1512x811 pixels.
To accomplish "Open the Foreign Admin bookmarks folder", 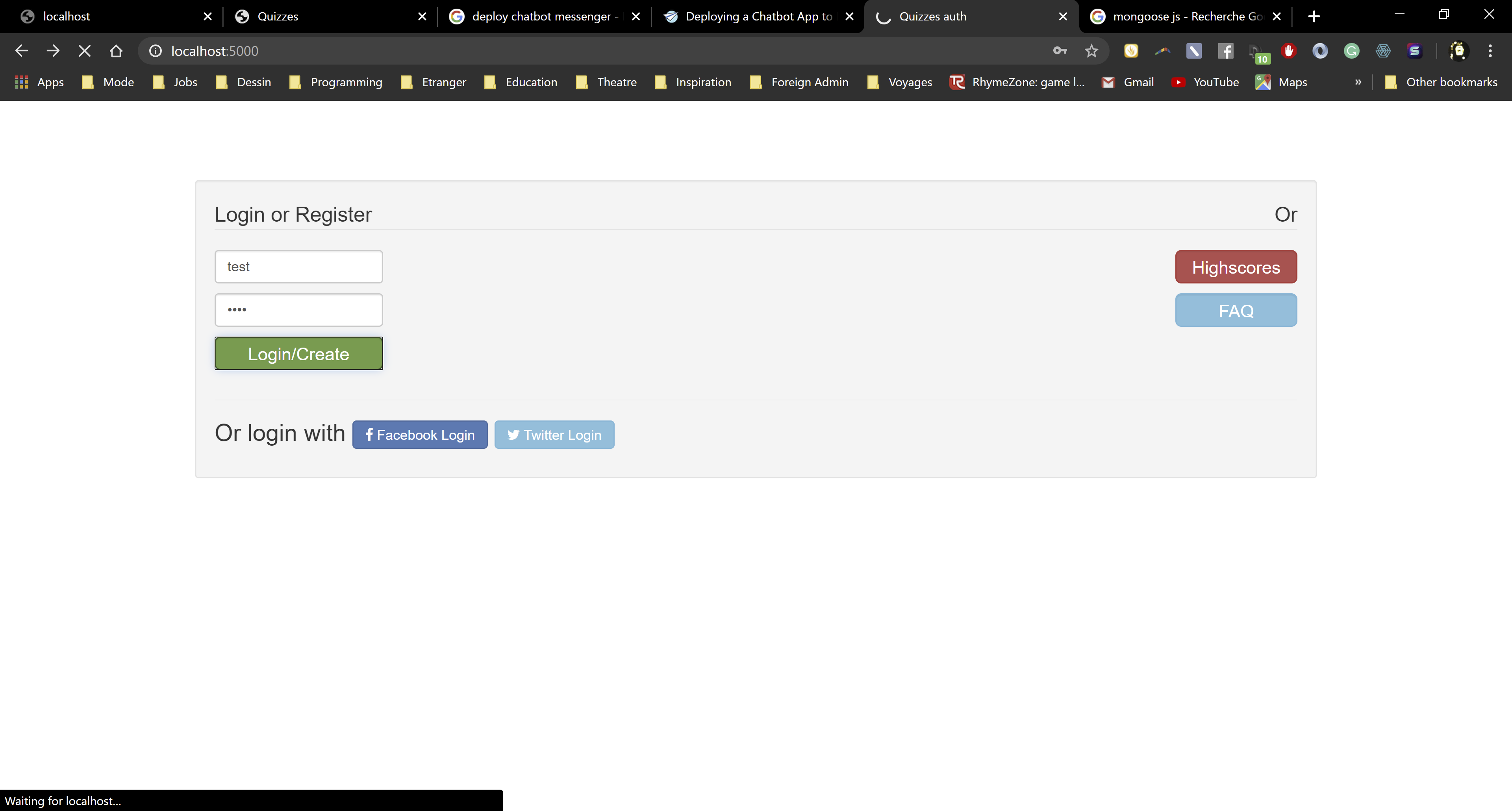I will 799,82.
